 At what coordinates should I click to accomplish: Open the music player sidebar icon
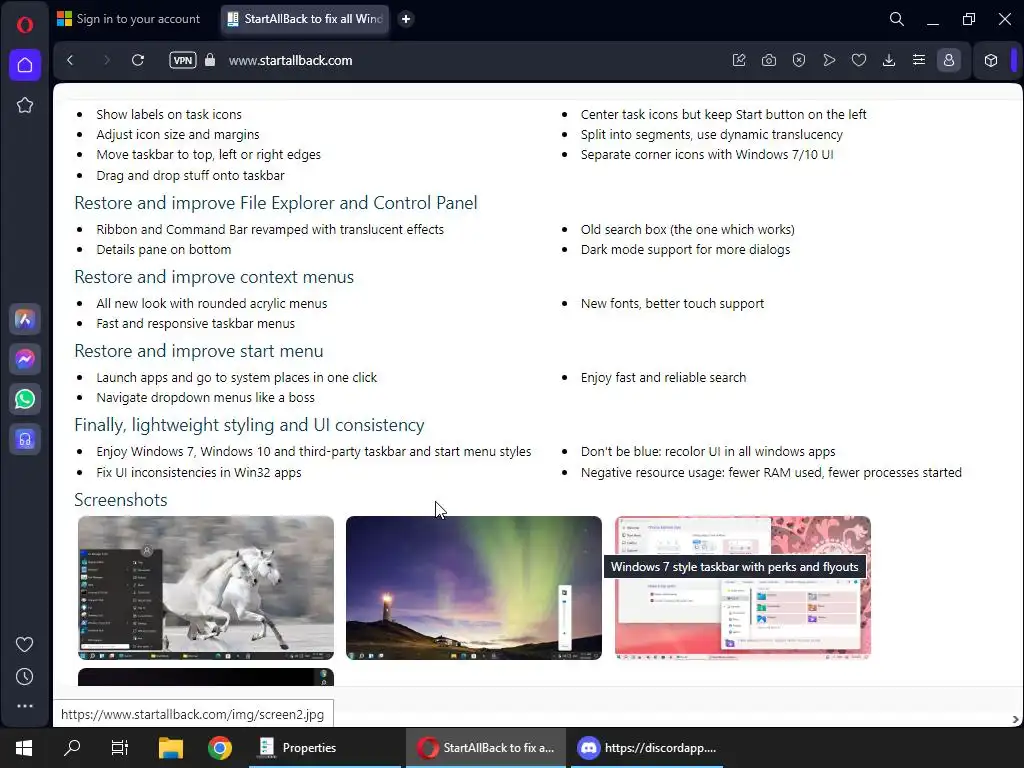[x=25, y=440]
